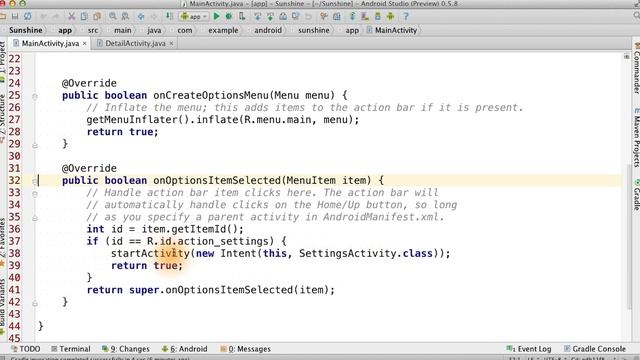Click android in the breadcrumb bar
The height and width of the screenshot is (360, 640).
[268, 30]
